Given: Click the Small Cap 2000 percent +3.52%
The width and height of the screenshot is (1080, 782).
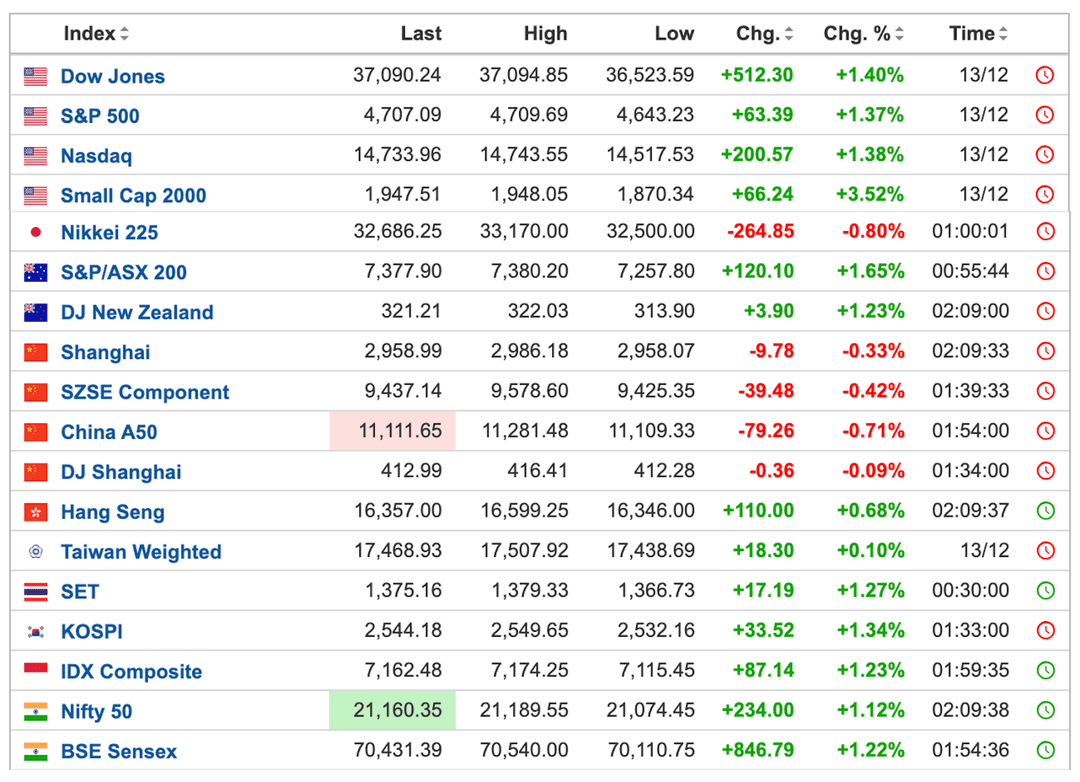Looking at the screenshot, I should click(x=869, y=194).
